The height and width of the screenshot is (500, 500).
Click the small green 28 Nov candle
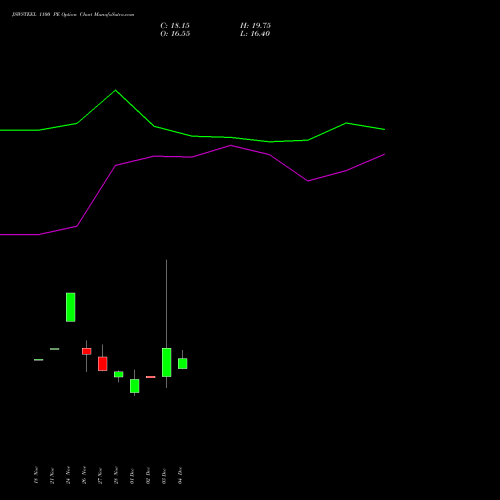119,374
